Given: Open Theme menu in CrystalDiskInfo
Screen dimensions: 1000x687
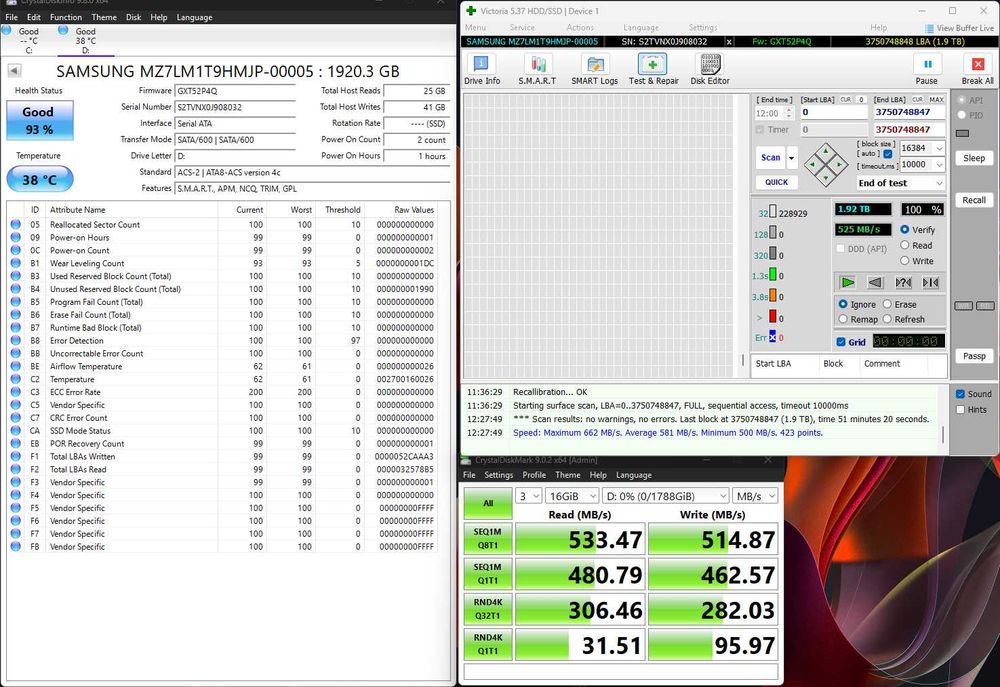Looking at the screenshot, I should click(104, 17).
